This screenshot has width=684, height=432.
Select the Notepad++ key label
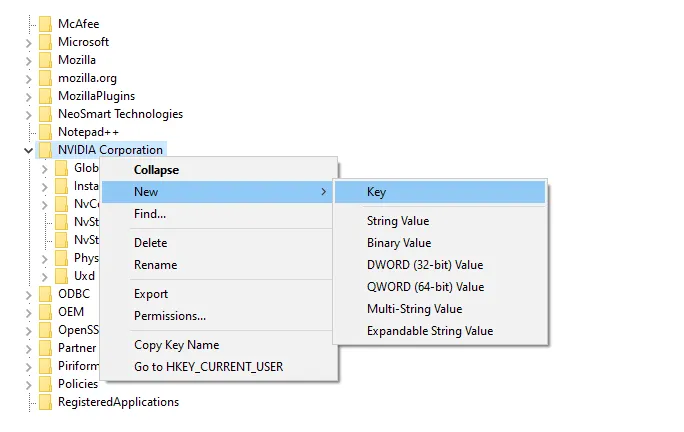89,132
